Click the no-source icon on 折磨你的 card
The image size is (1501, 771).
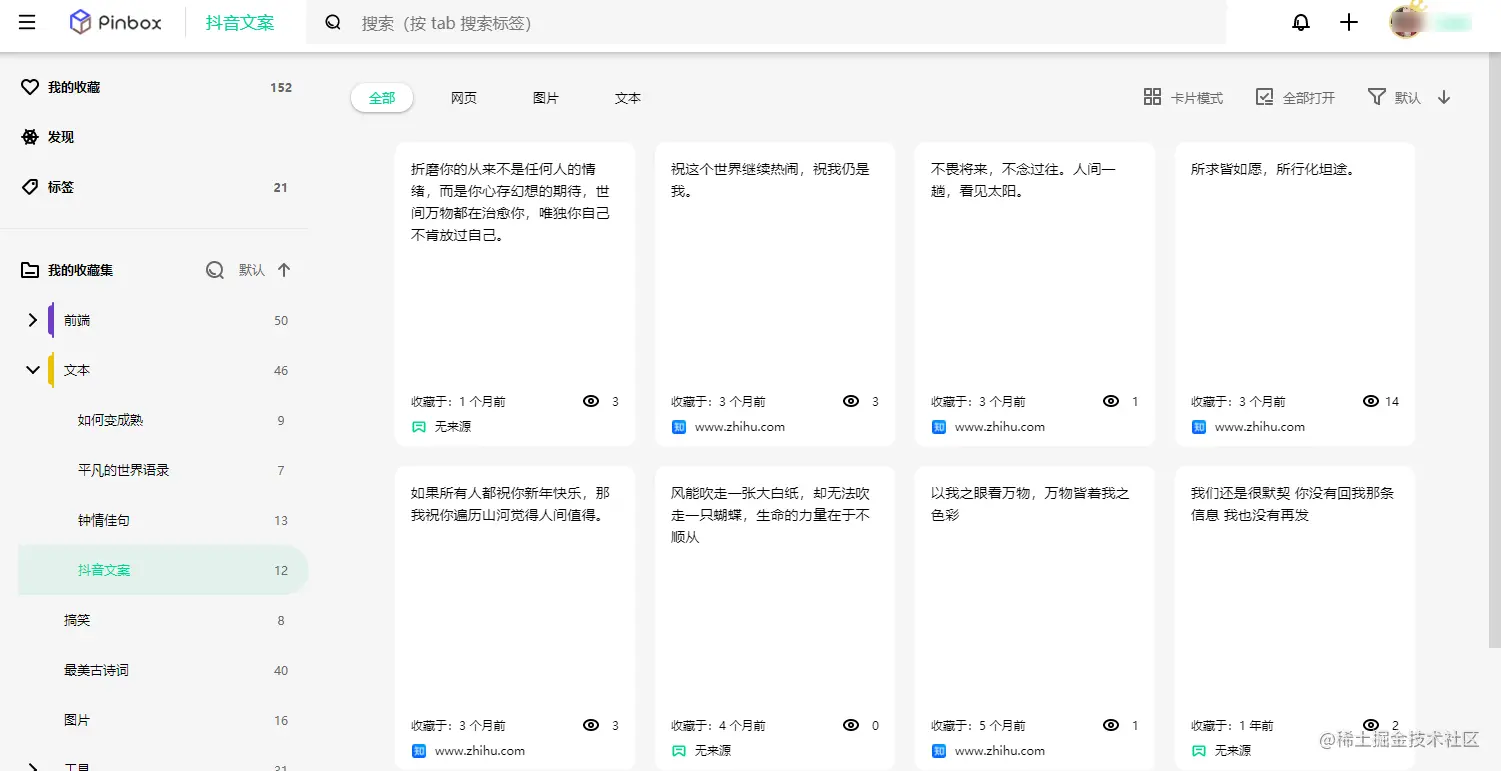[418, 427]
